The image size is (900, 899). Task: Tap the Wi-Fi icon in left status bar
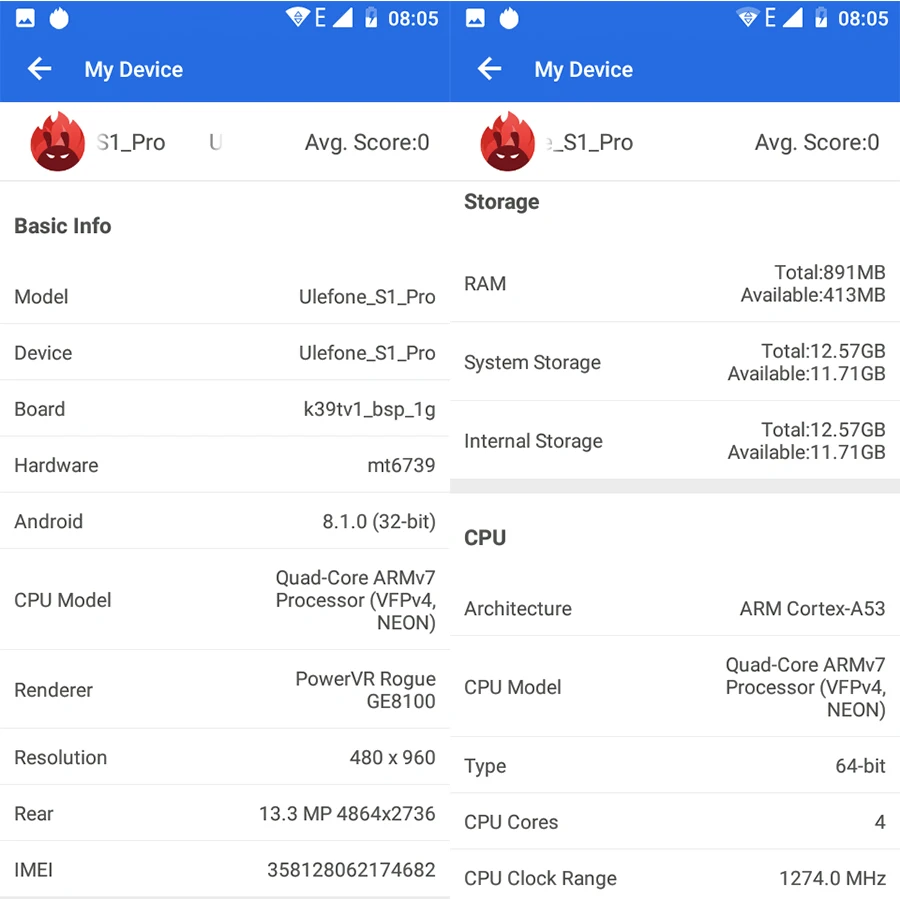(297, 18)
